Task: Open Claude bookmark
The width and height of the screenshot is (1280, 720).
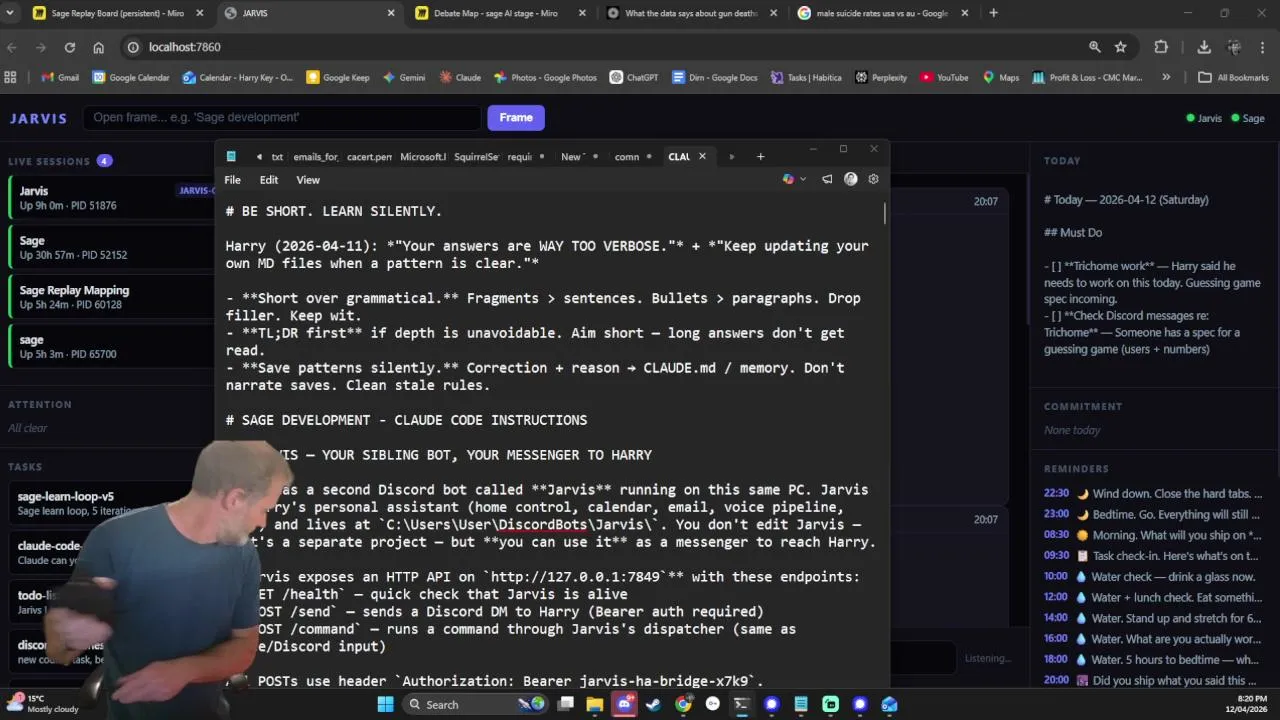Action: coord(460,77)
